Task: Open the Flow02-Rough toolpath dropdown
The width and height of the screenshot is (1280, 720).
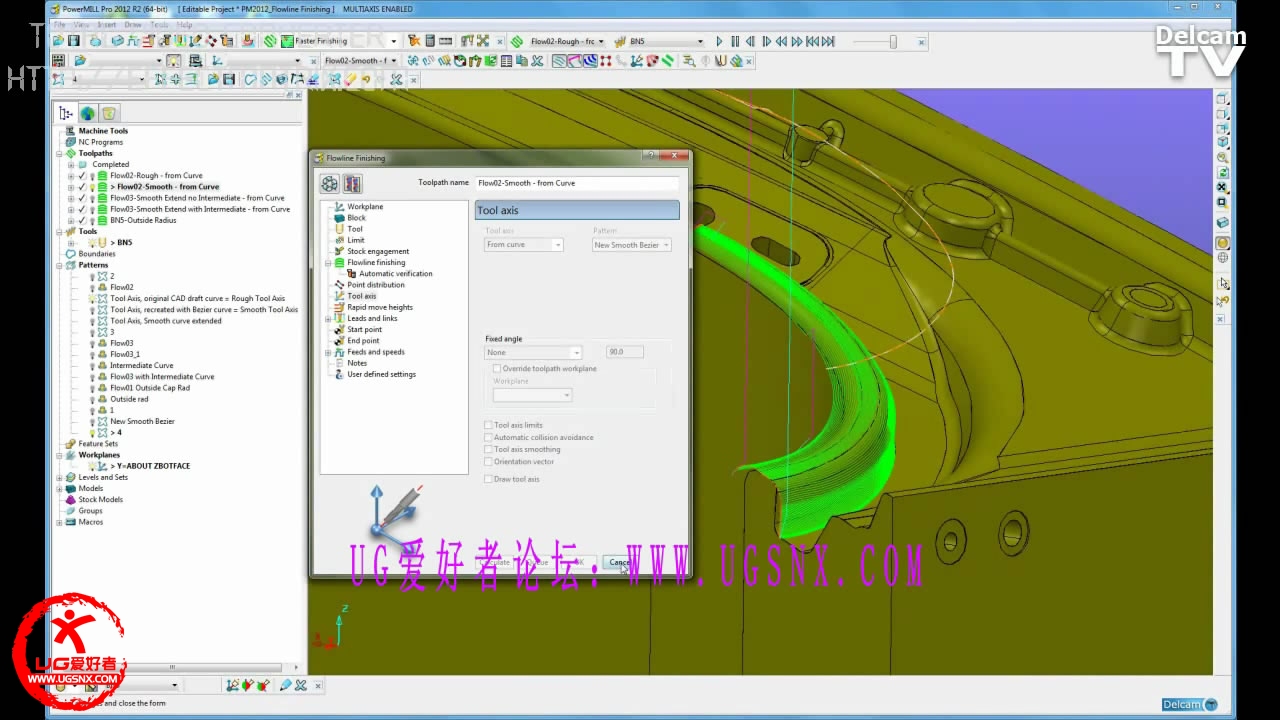Action: (x=601, y=42)
